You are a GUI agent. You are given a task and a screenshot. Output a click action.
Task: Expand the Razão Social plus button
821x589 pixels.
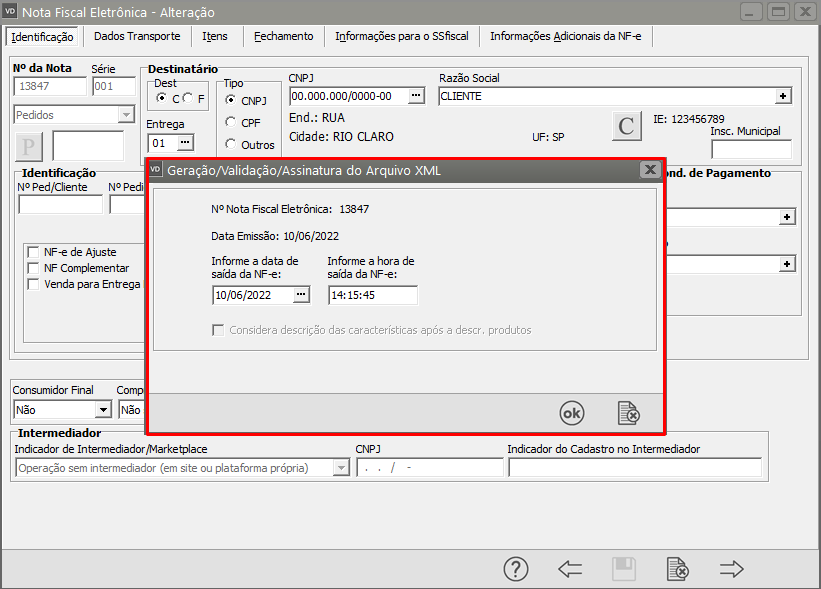784,96
